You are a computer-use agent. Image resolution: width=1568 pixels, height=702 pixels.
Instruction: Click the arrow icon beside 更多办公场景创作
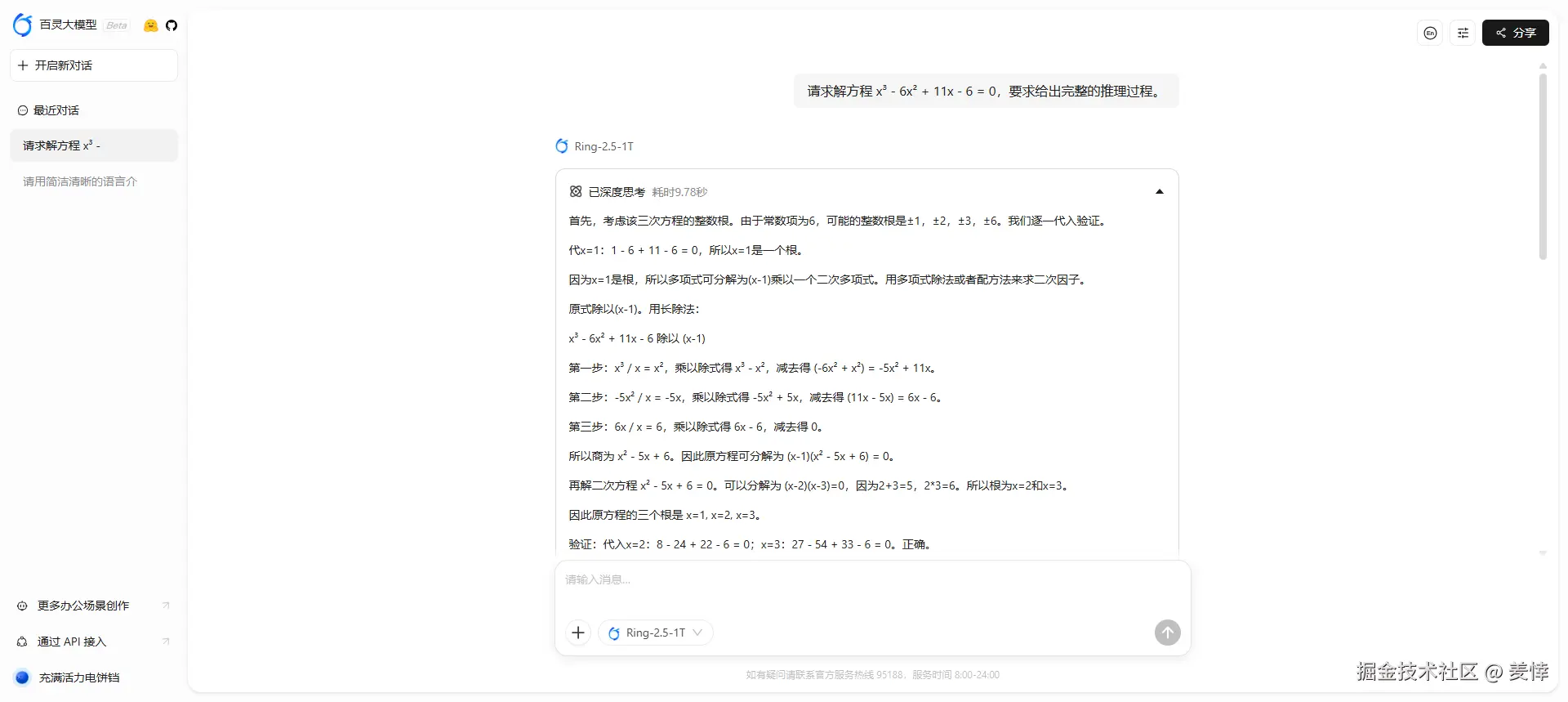(166, 606)
